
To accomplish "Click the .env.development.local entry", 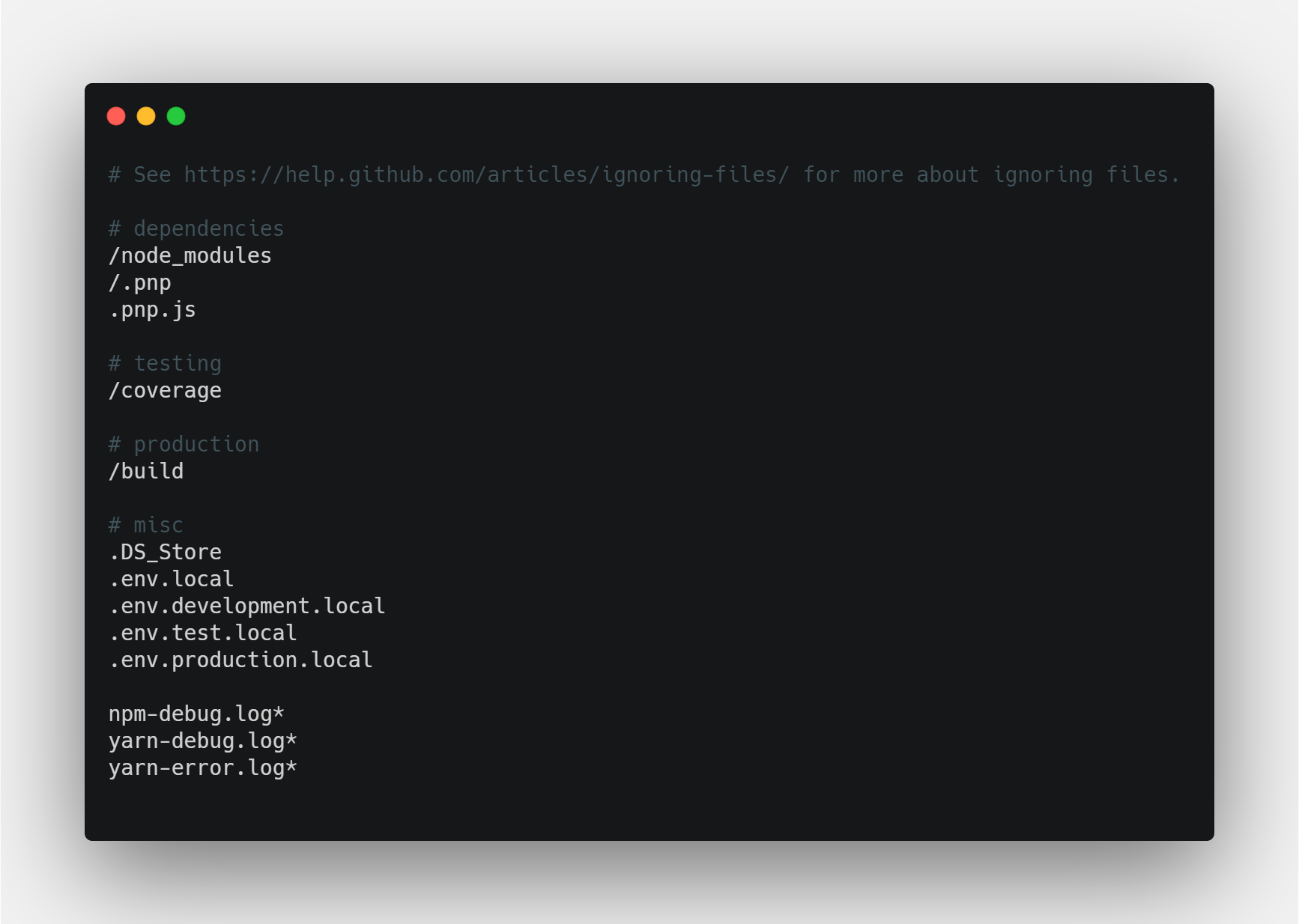I will click(247, 606).
